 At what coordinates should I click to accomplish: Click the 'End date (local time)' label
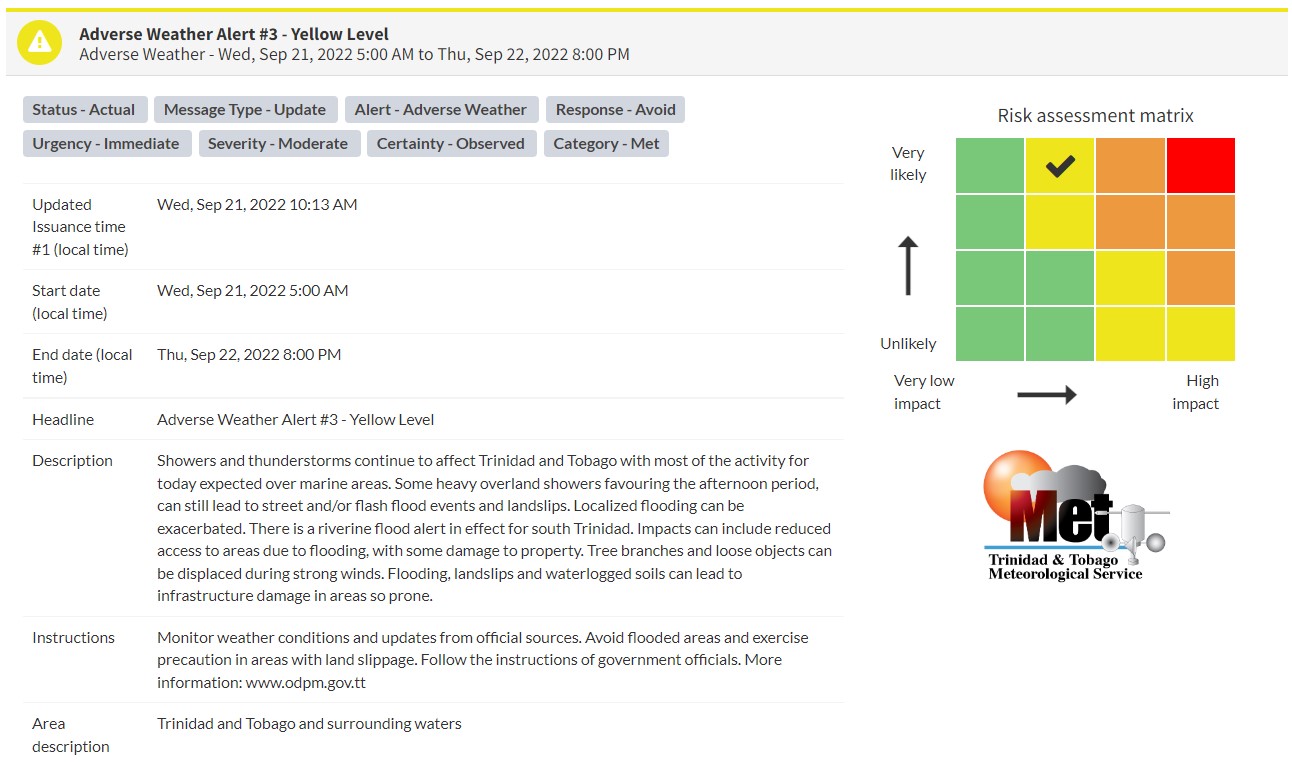click(x=82, y=366)
